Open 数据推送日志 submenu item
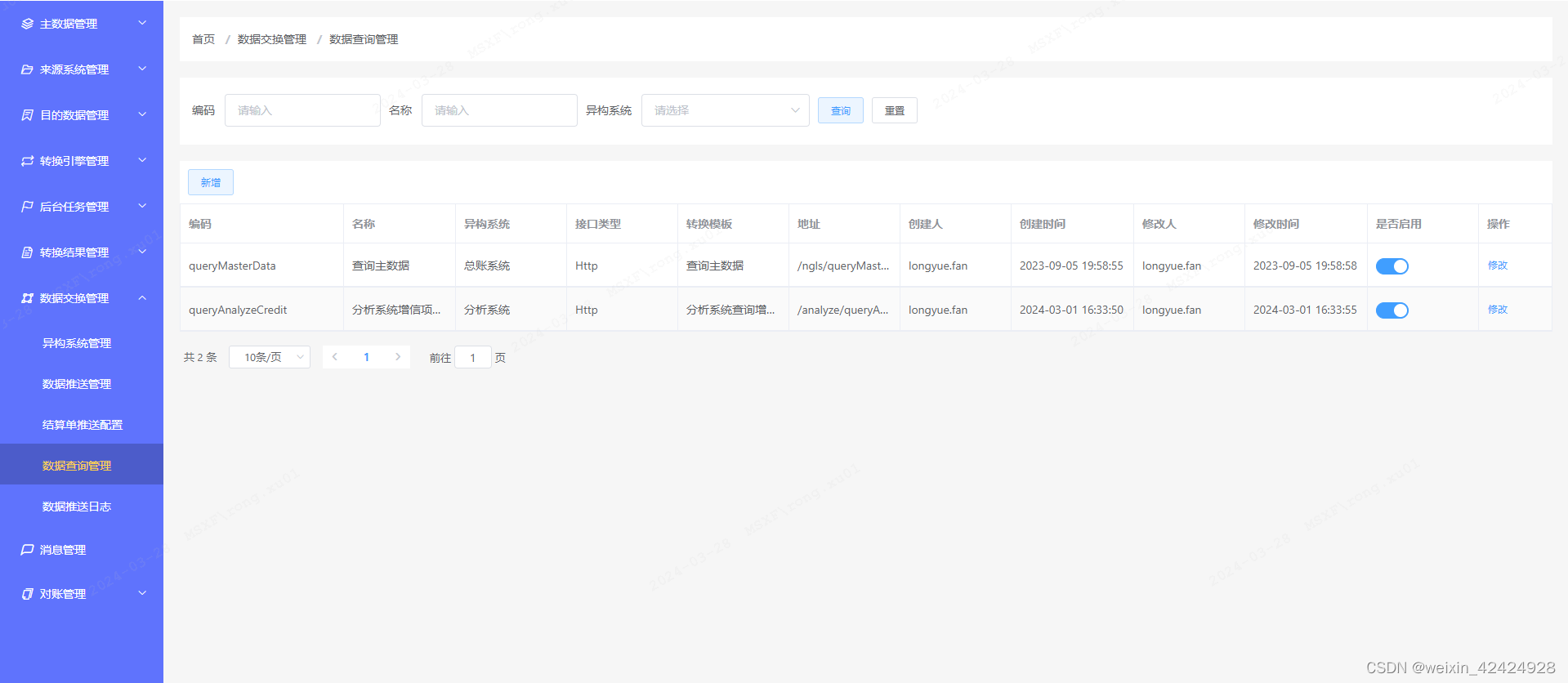Viewport: 1568px width, 683px height. coord(82,507)
